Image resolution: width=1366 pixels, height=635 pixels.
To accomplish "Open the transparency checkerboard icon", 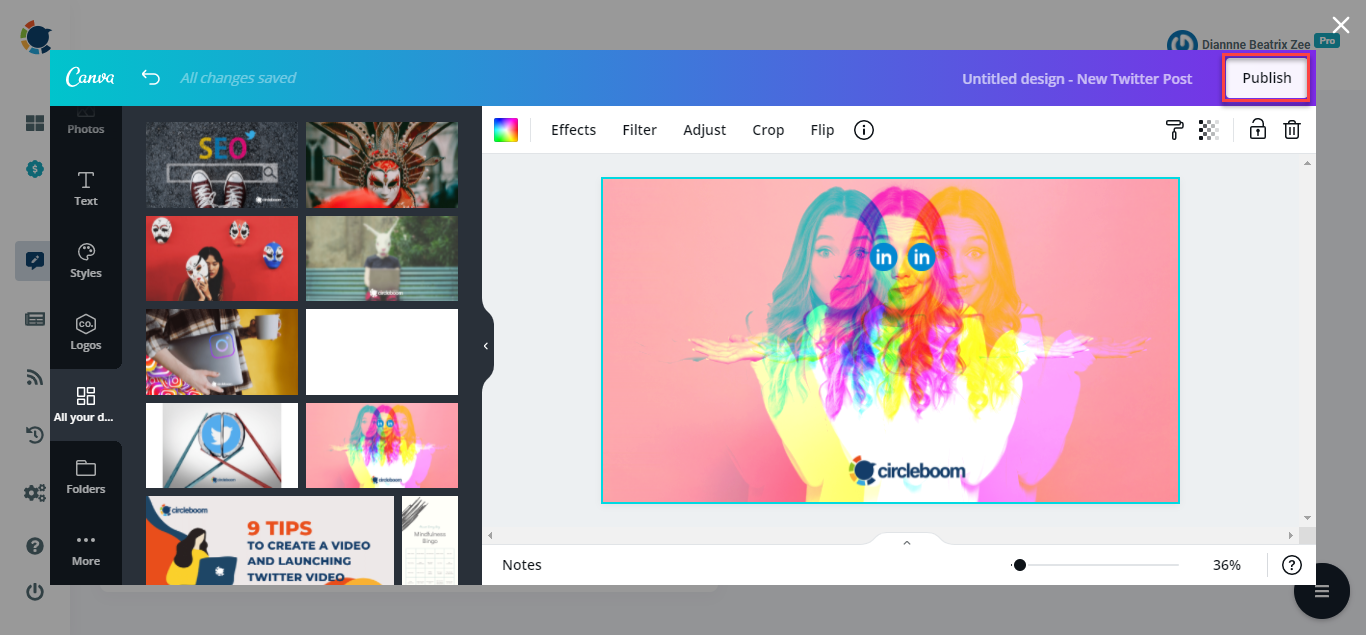I will 1209,130.
